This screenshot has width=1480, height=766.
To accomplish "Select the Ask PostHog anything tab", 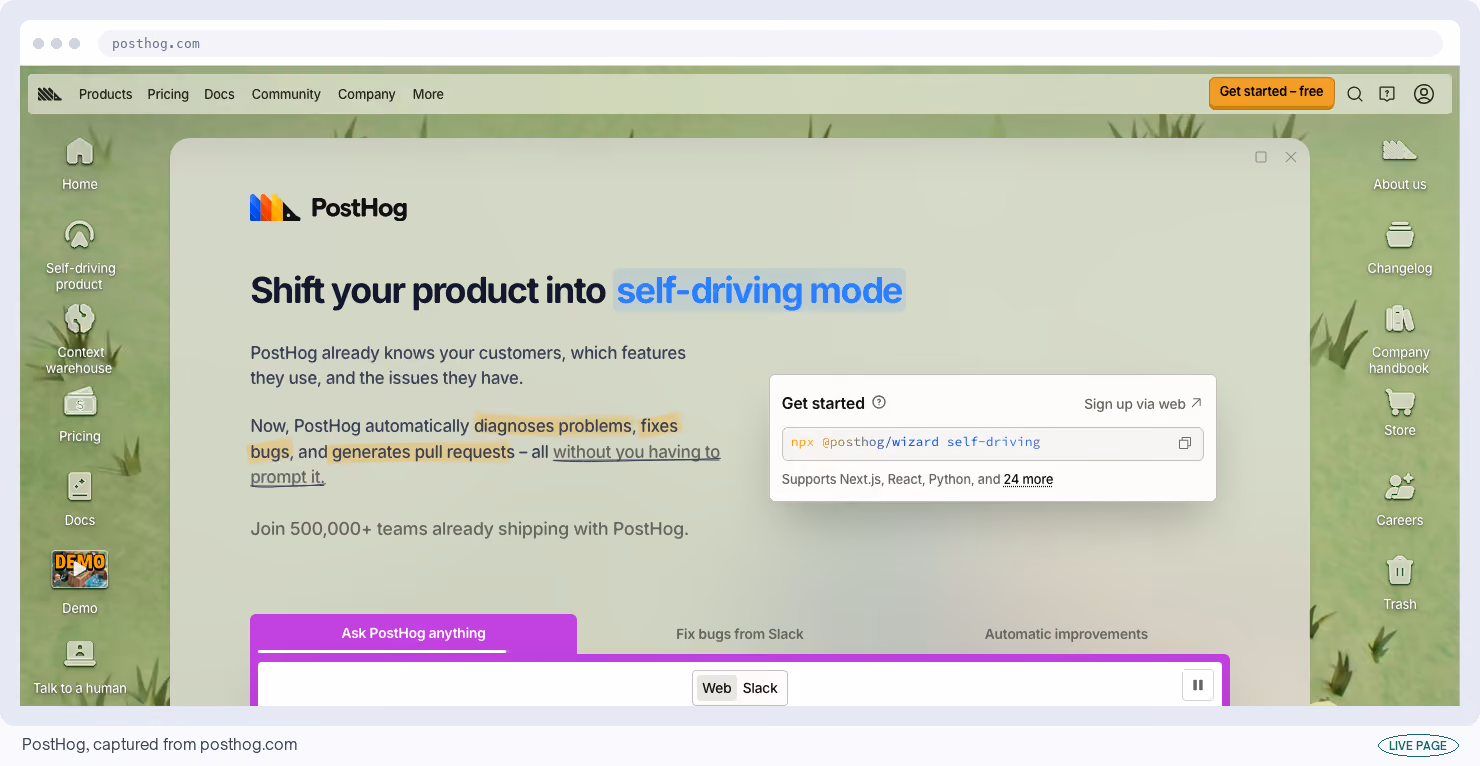I will (x=413, y=634).
